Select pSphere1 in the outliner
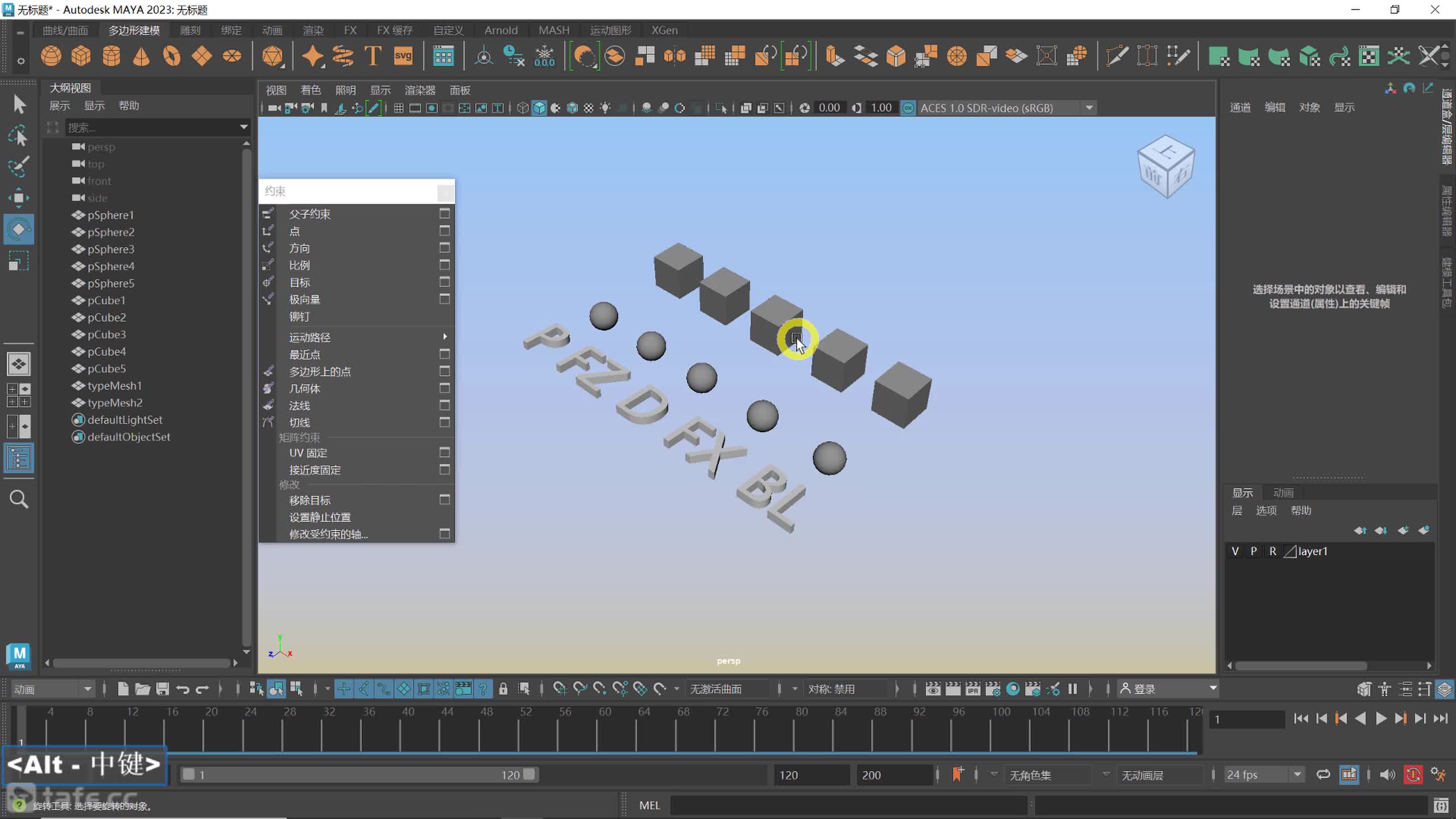Viewport: 1456px width, 819px height. [x=110, y=215]
